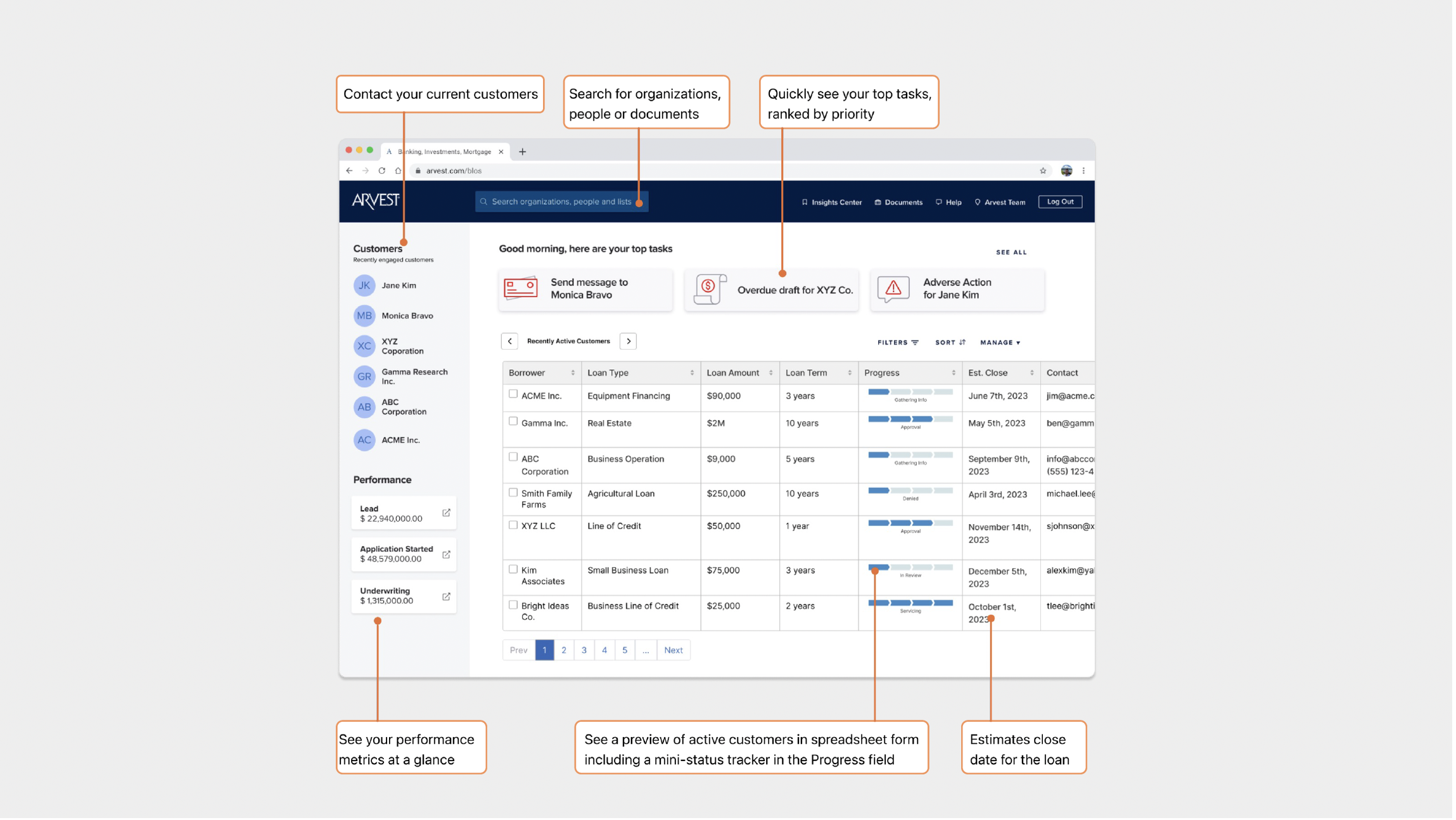1456x820 pixels.
Task: Click SEE ALL tasks link
Action: click(1011, 253)
